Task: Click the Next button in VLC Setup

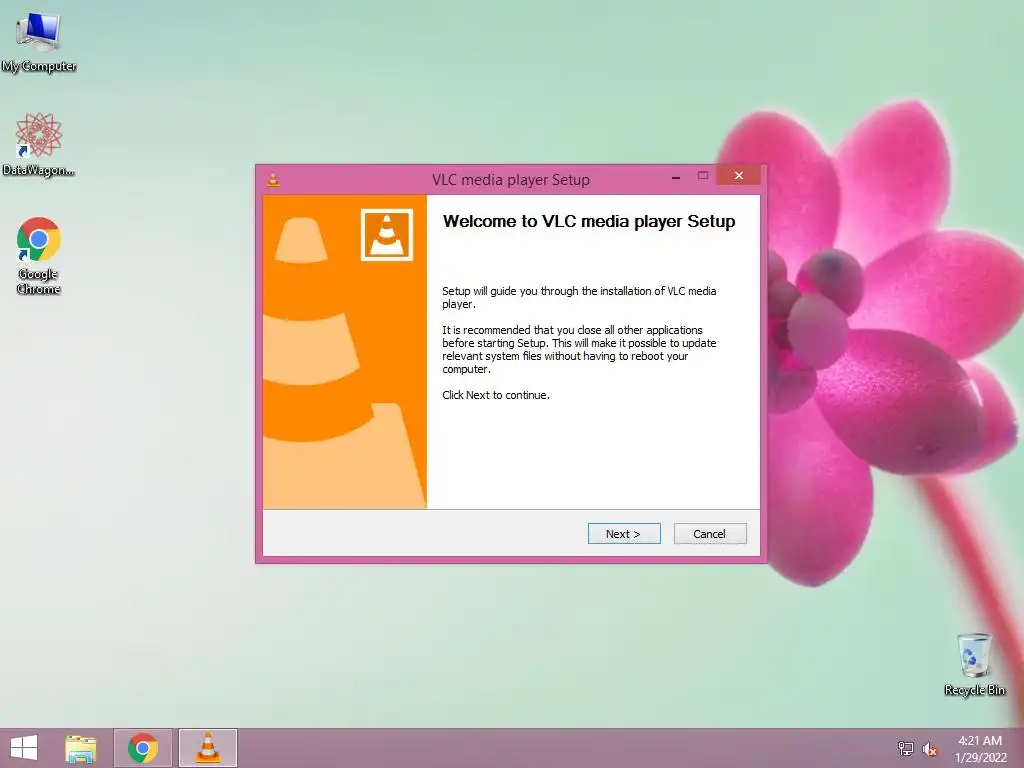Action: [x=624, y=534]
